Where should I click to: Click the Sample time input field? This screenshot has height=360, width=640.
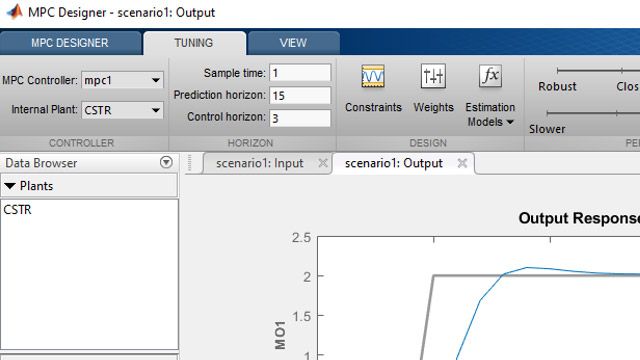pyautogui.click(x=300, y=73)
